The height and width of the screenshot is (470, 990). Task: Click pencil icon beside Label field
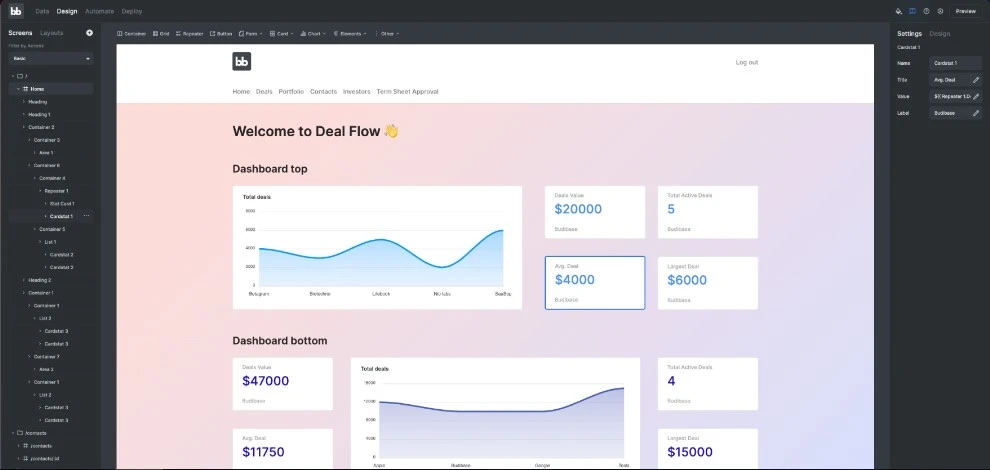[976, 113]
